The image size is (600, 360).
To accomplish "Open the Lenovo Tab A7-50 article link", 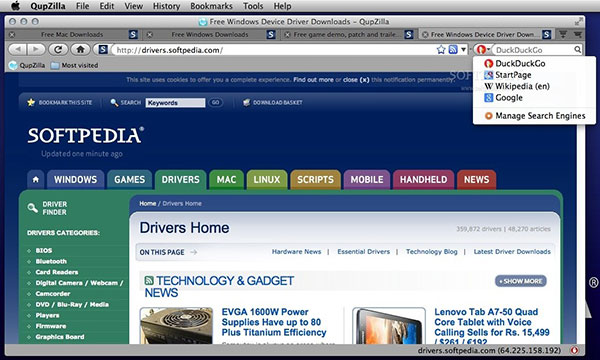I will pos(492,326).
